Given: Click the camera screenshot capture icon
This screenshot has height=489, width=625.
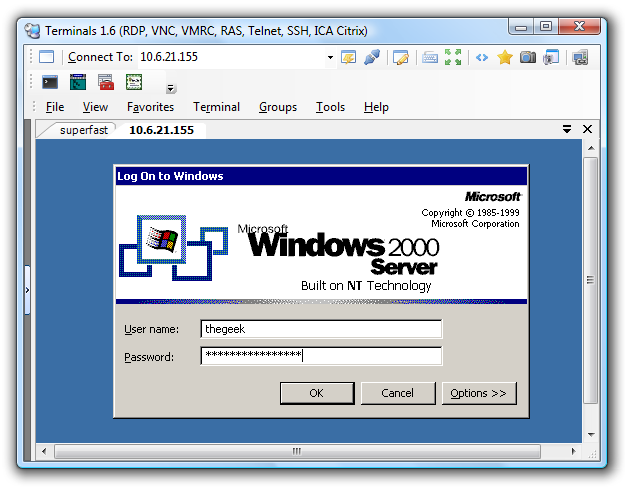Looking at the screenshot, I should tap(528, 57).
